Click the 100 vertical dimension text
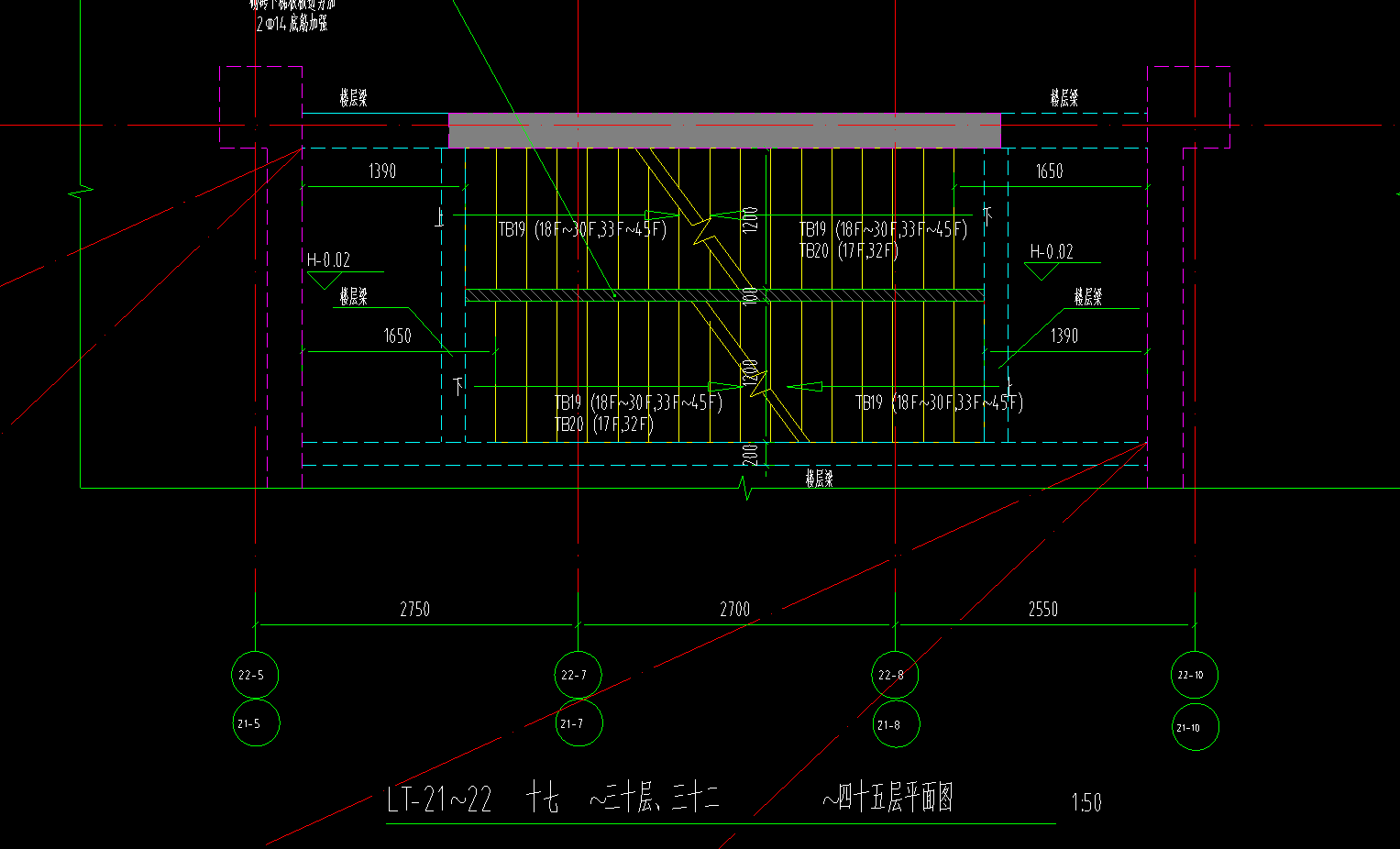 click(x=751, y=295)
